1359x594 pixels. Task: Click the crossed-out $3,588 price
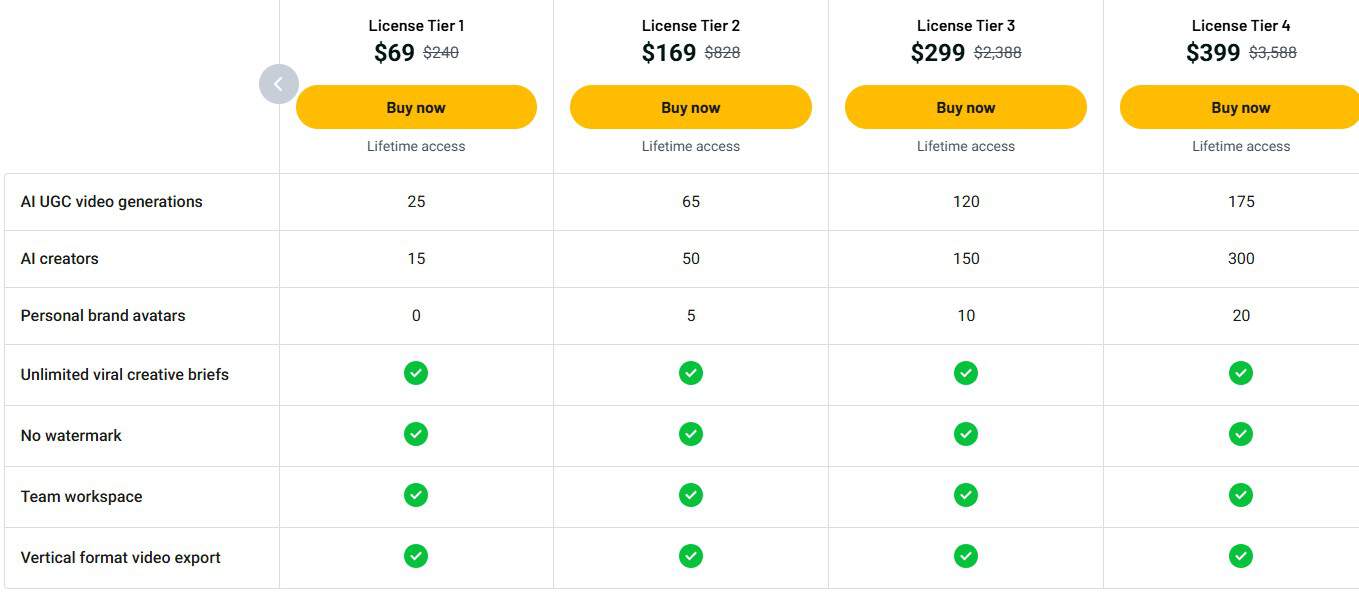click(1271, 53)
